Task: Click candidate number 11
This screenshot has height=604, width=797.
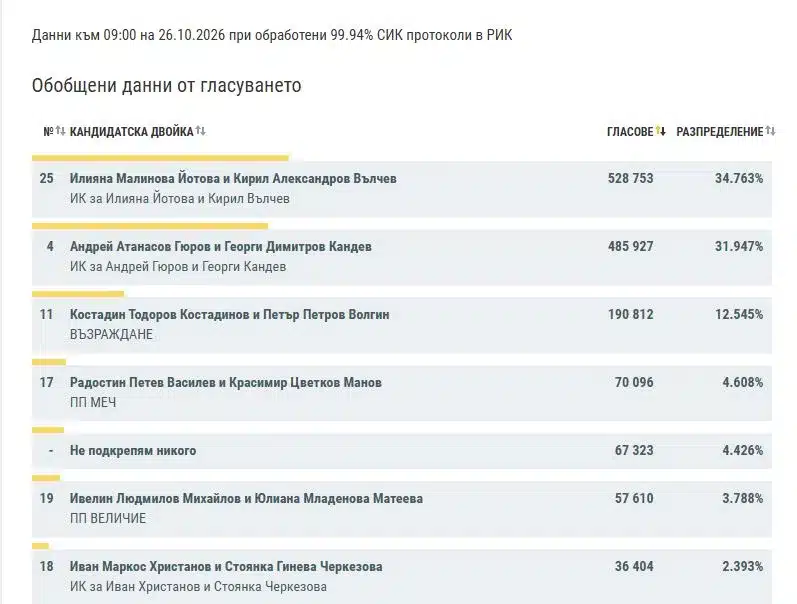Action: [46, 315]
